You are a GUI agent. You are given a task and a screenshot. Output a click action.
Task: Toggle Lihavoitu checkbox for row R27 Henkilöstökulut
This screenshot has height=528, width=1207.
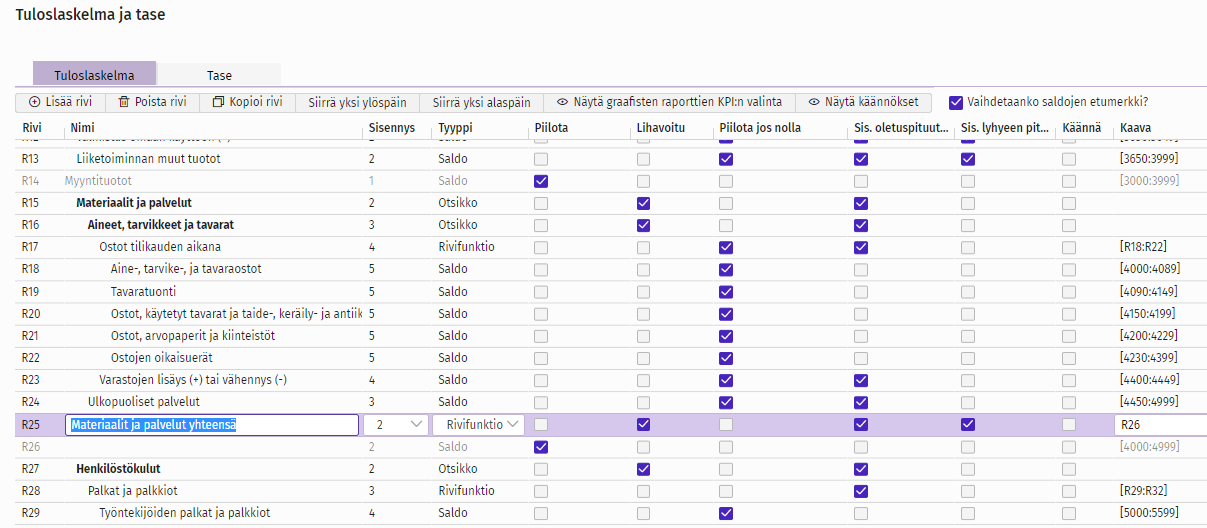643,469
